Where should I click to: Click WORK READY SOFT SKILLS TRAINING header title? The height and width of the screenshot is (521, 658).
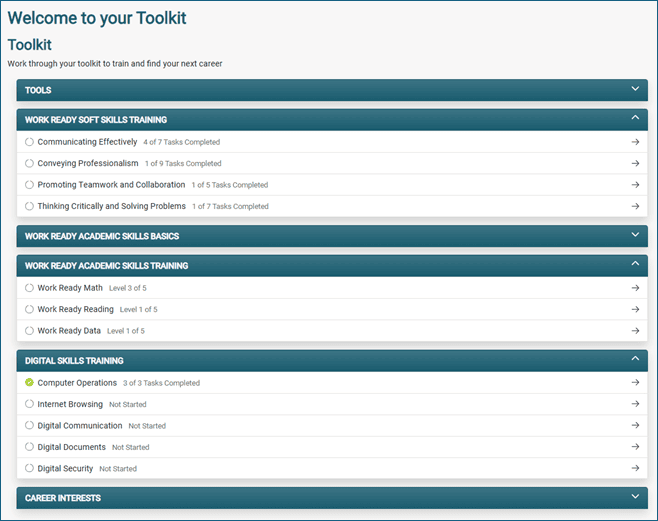[96, 120]
